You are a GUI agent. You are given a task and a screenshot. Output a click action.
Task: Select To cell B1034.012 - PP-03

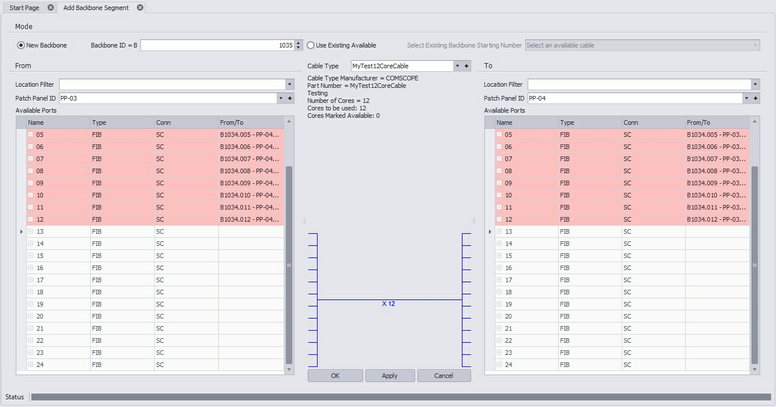click(x=718, y=219)
